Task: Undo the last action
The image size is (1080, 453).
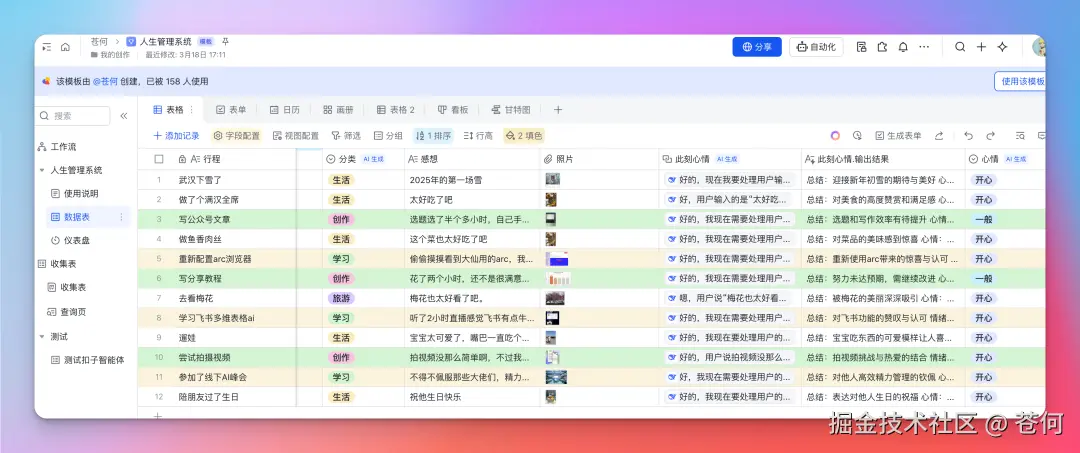Action: (x=968, y=136)
